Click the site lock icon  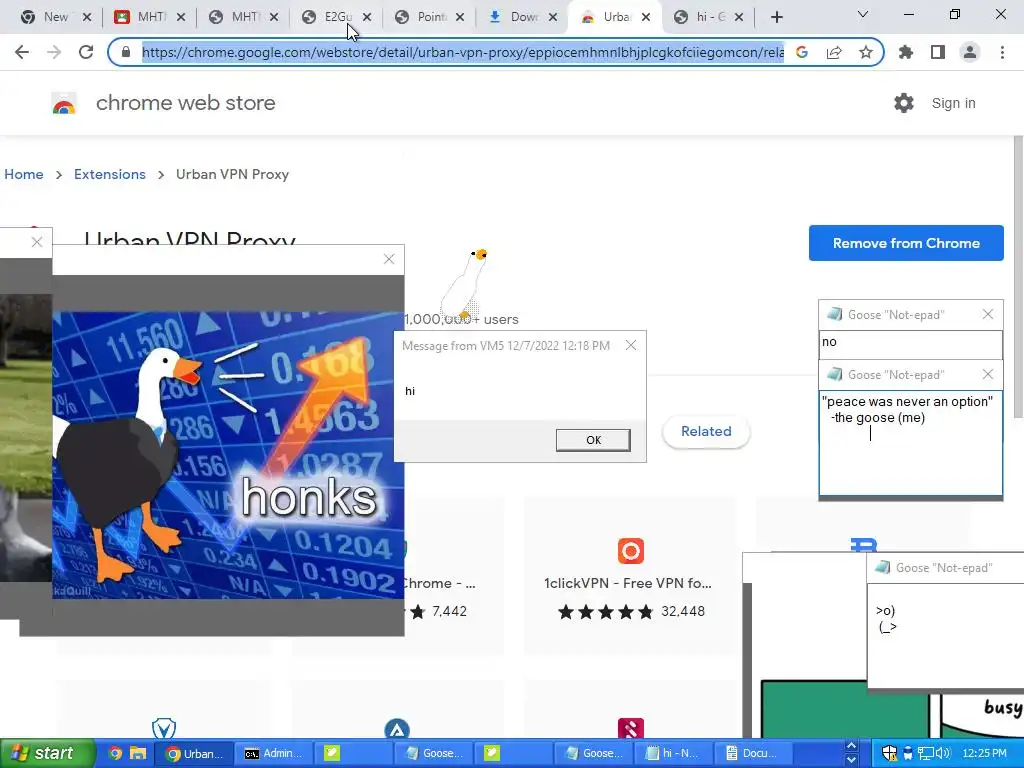pyautogui.click(x=126, y=52)
